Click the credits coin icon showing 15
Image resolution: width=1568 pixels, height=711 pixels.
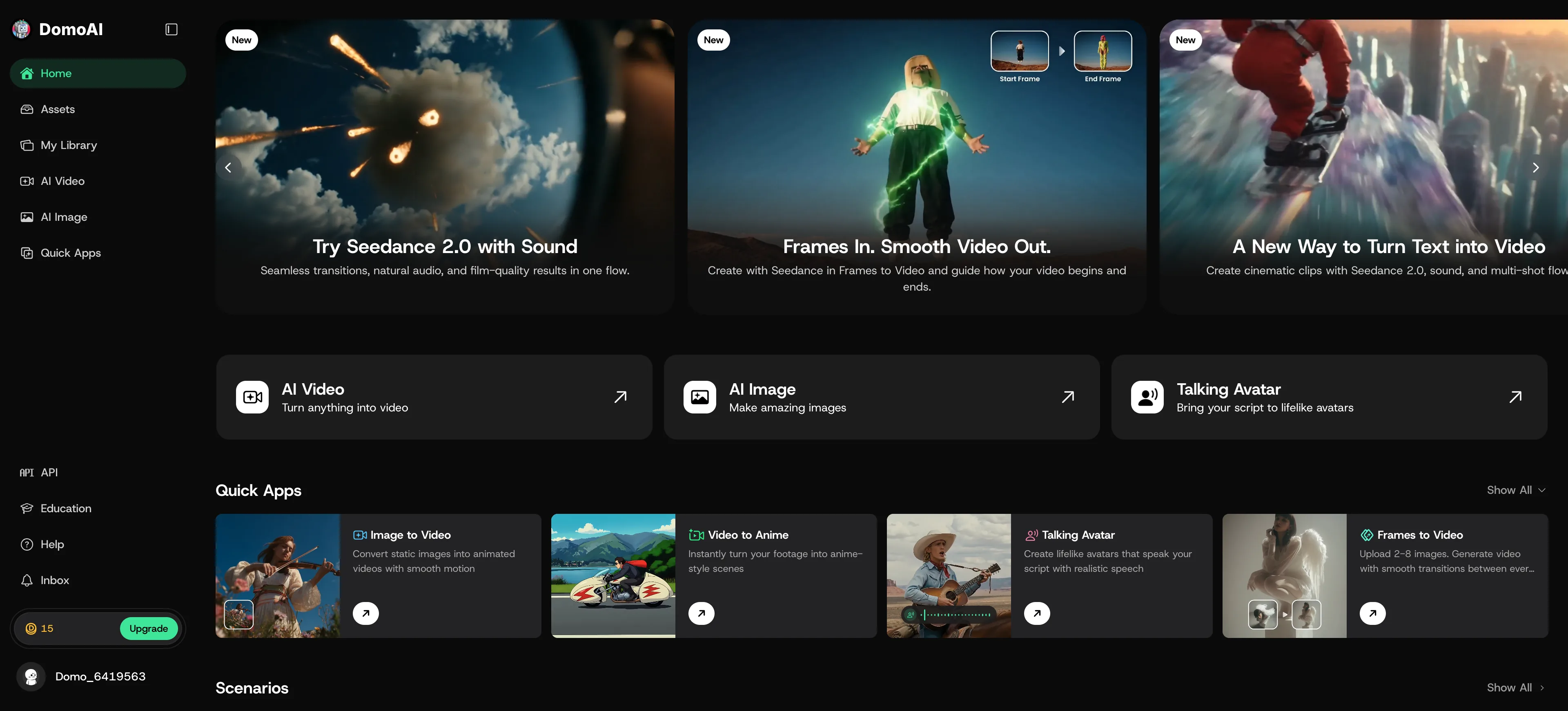click(x=31, y=628)
